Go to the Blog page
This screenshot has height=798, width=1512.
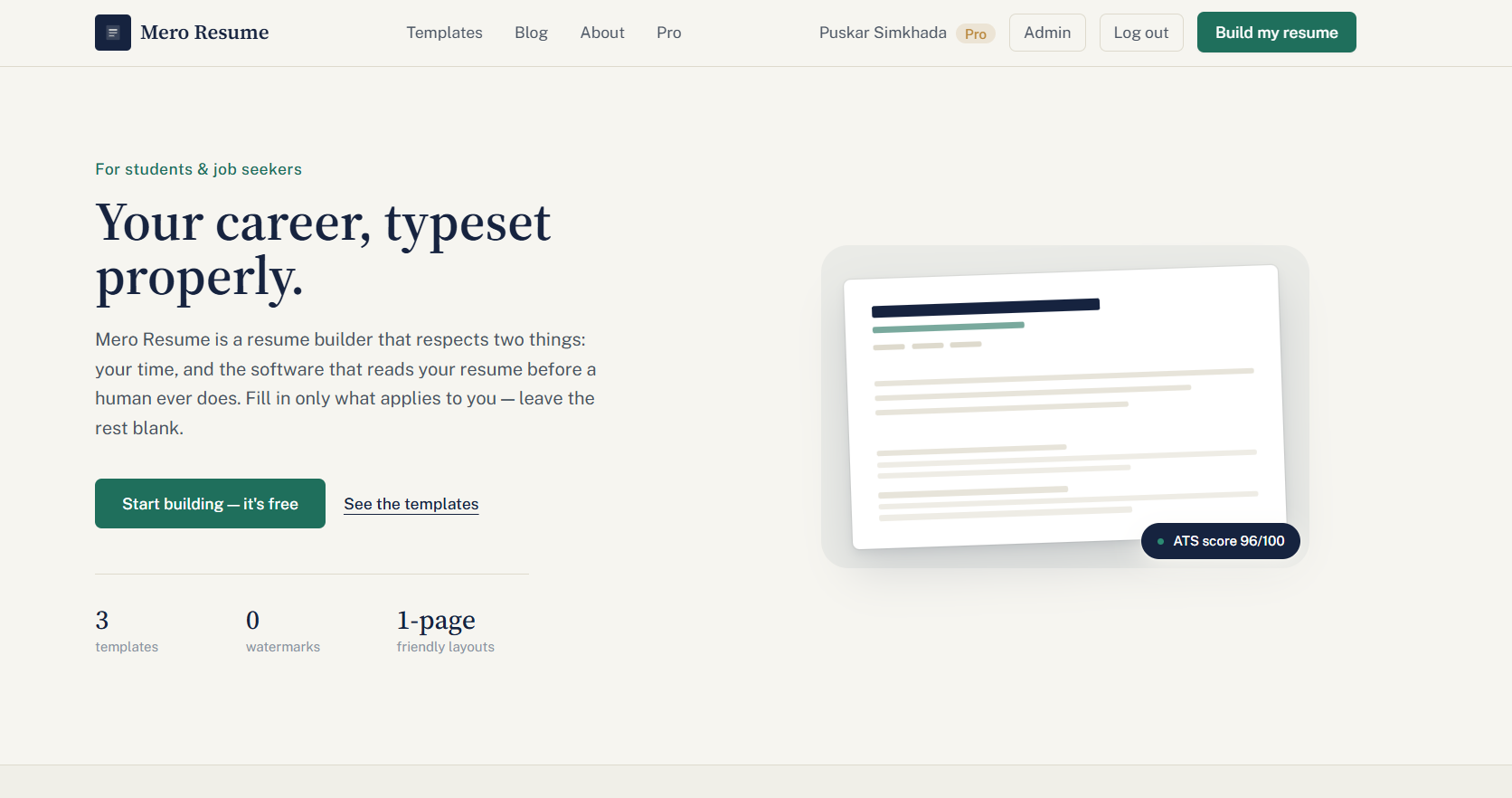(x=531, y=33)
